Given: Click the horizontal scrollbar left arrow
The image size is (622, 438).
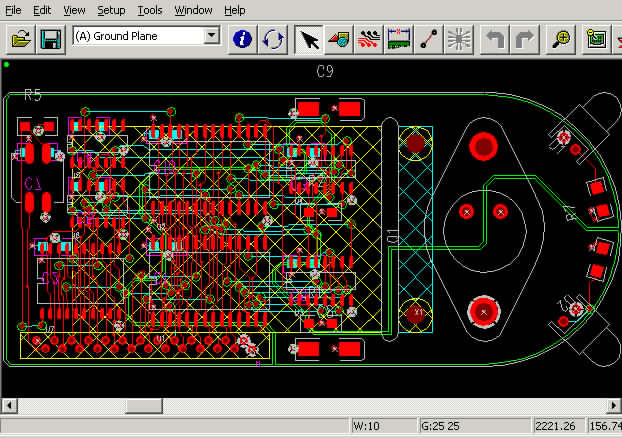Looking at the screenshot, I should (x=9, y=405).
